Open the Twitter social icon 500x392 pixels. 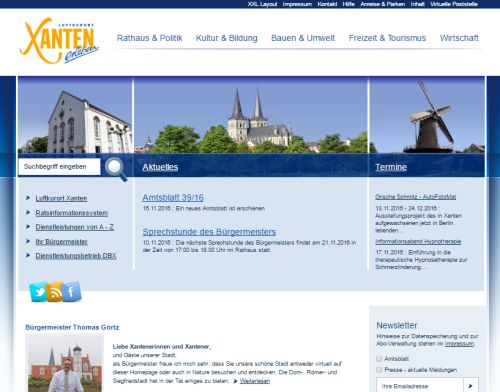39,292
